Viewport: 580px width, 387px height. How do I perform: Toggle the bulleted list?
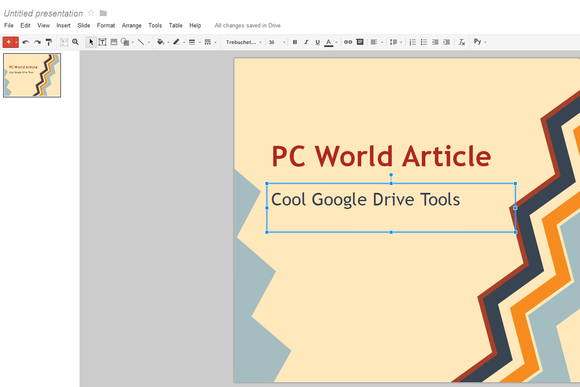click(424, 42)
